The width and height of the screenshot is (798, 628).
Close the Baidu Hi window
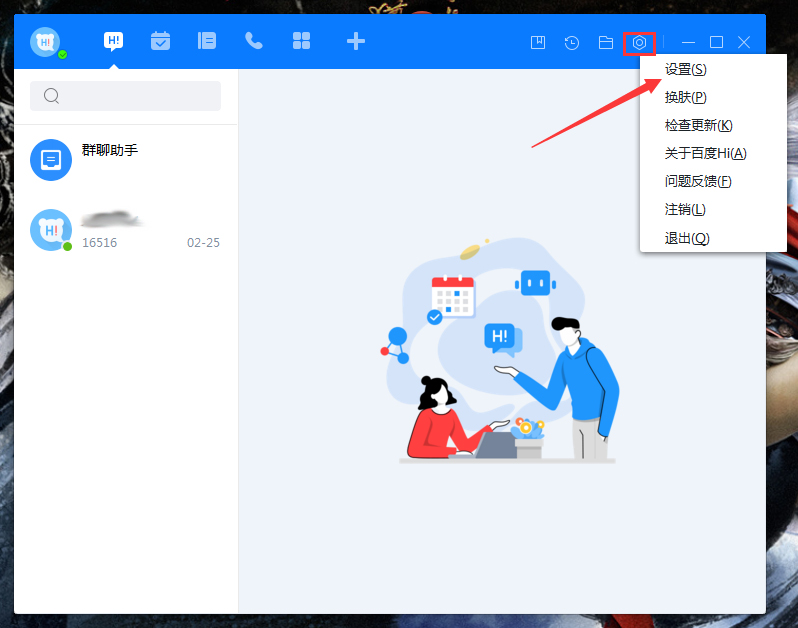pos(744,42)
